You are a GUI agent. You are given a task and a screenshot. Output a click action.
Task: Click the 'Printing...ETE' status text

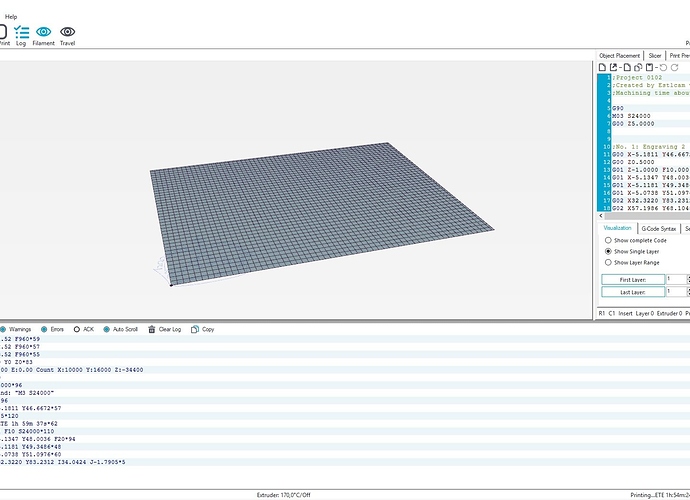coord(660,495)
